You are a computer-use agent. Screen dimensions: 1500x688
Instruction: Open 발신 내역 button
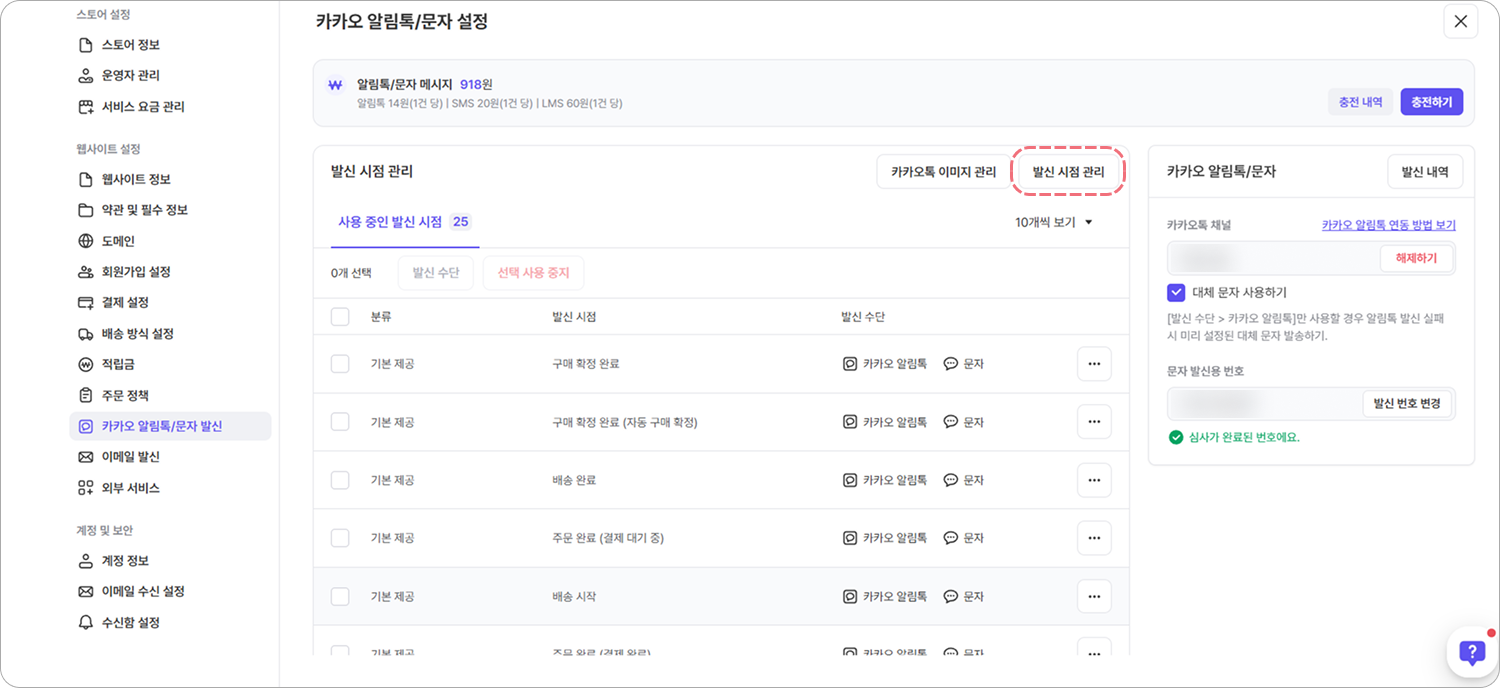pyautogui.click(x=1425, y=172)
